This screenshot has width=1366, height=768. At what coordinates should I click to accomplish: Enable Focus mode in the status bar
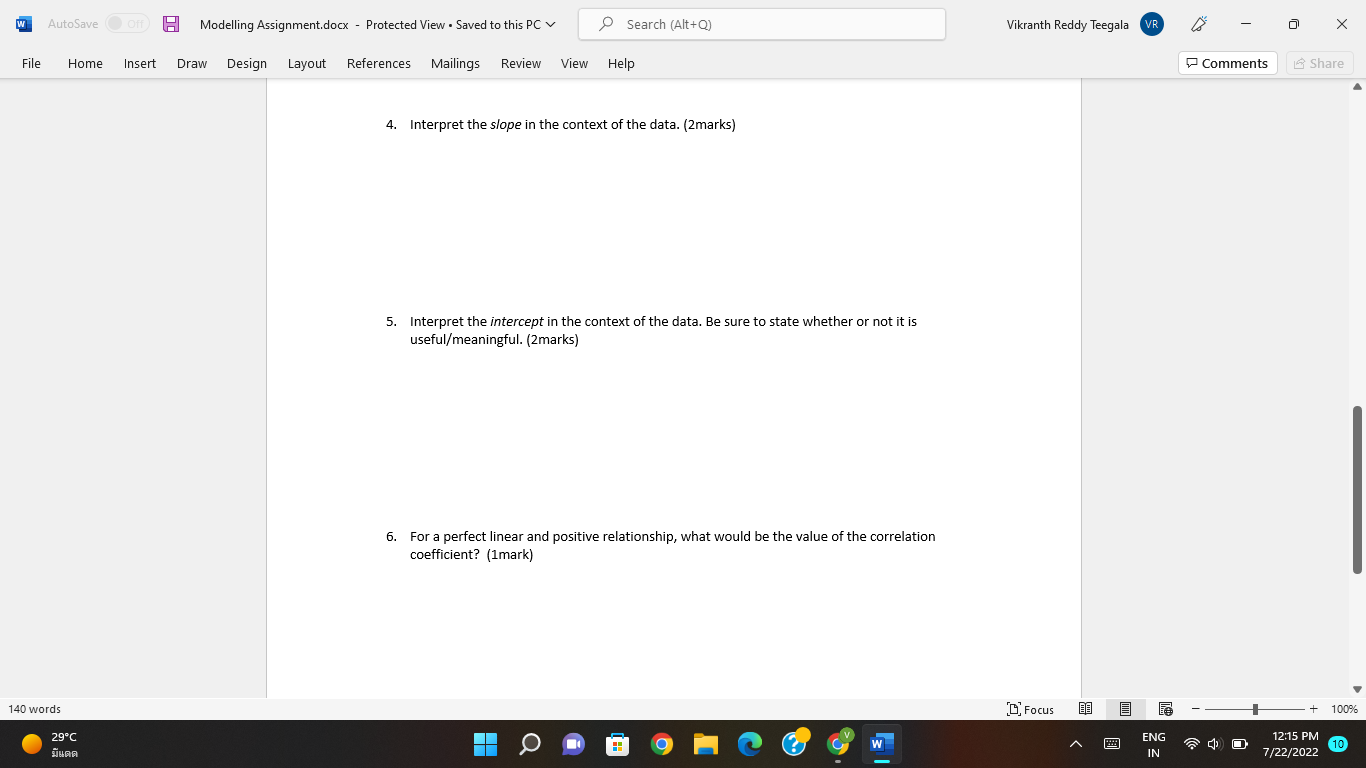1030,709
